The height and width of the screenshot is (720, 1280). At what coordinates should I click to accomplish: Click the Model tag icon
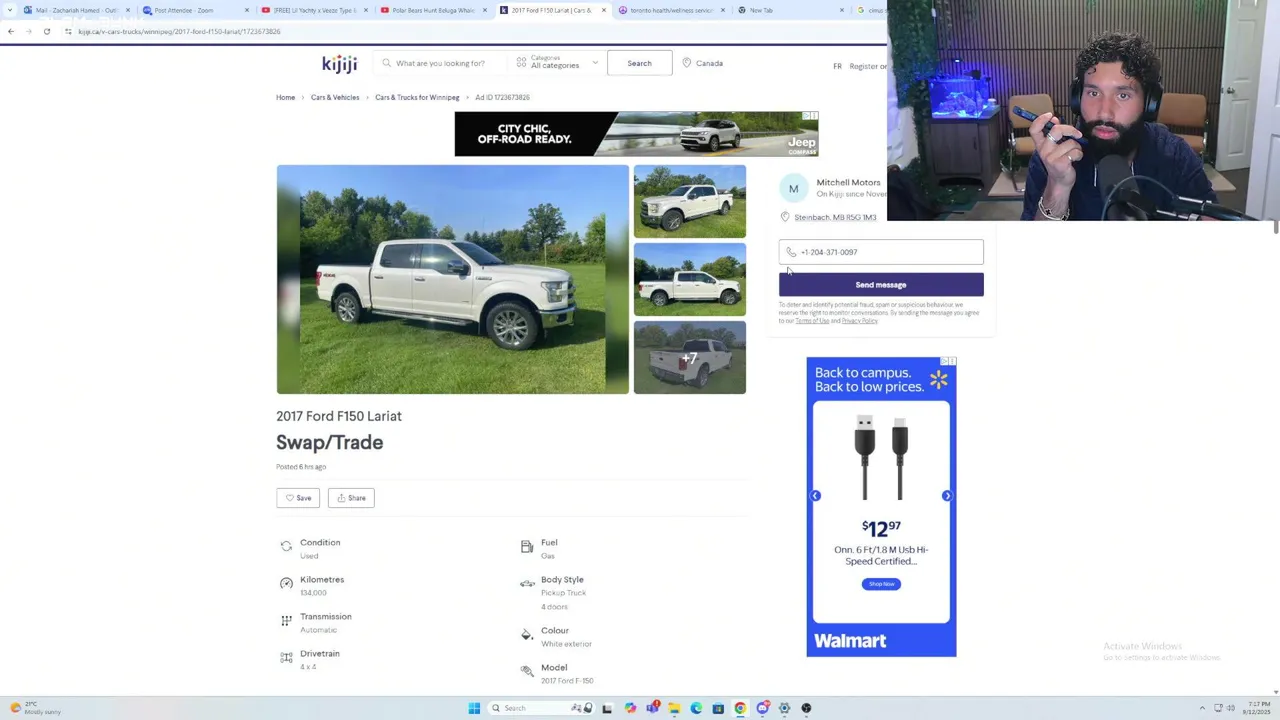527,671
